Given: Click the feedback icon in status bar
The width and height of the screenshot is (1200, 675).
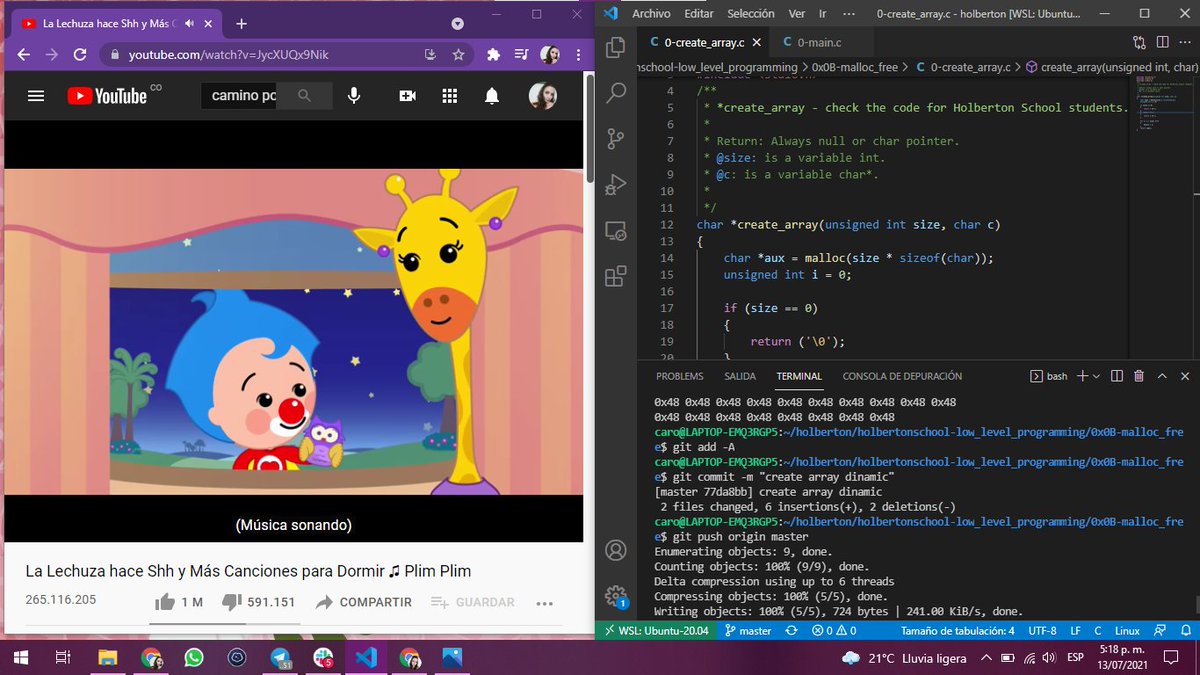Looking at the screenshot, I should (1162, 631).
